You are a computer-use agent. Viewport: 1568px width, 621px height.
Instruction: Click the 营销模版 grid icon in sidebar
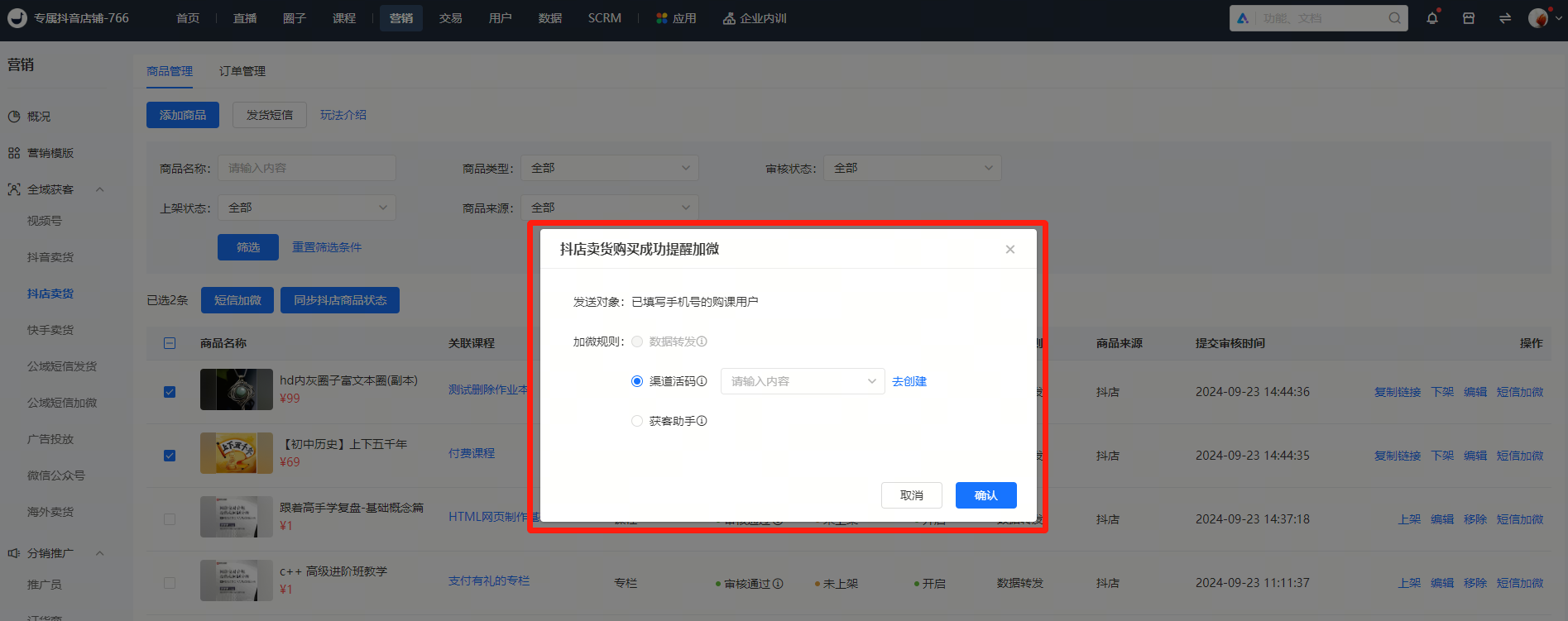[x=14, y=153]
